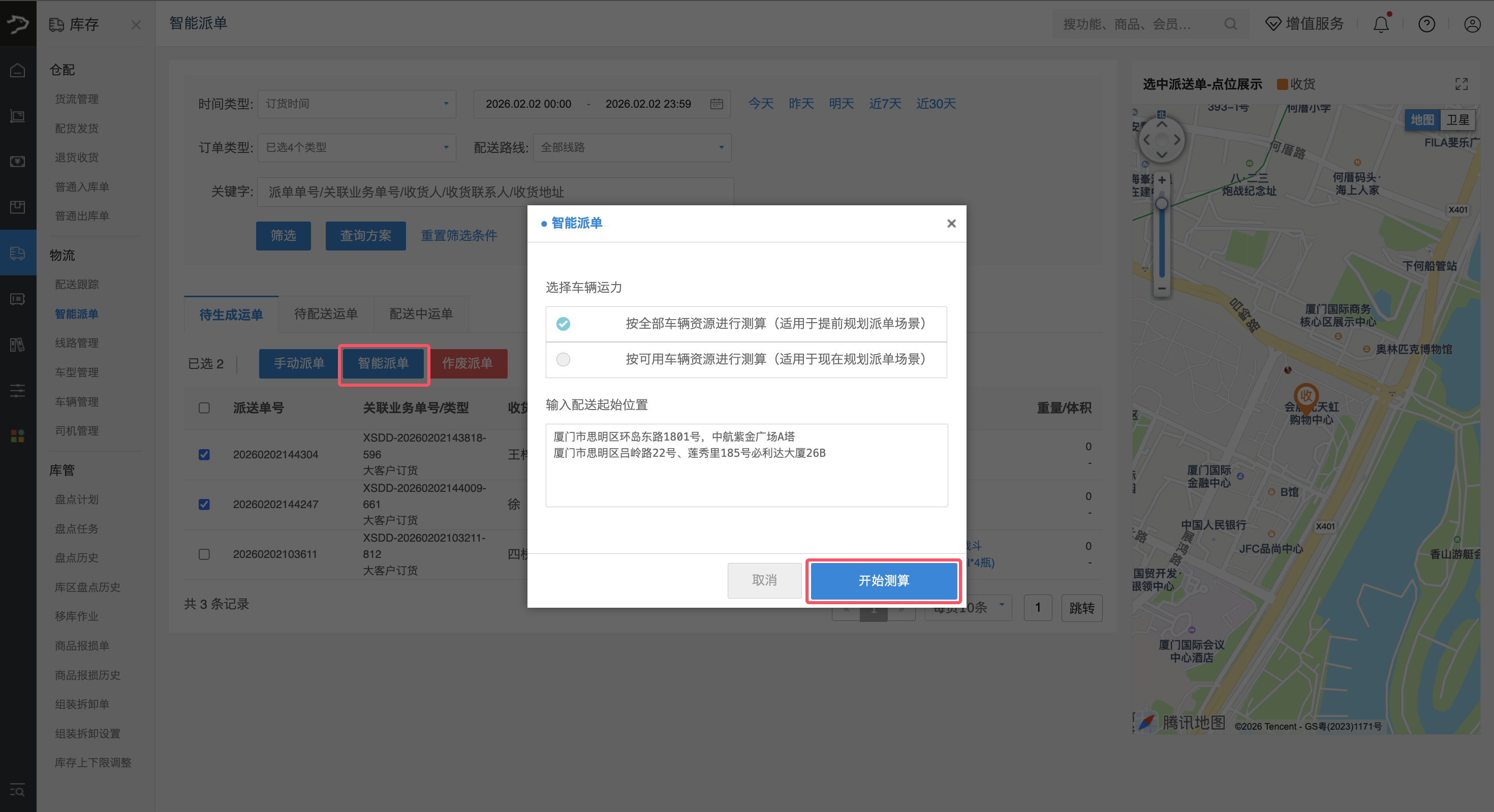Open the 配送路线 dropdown

632,147
